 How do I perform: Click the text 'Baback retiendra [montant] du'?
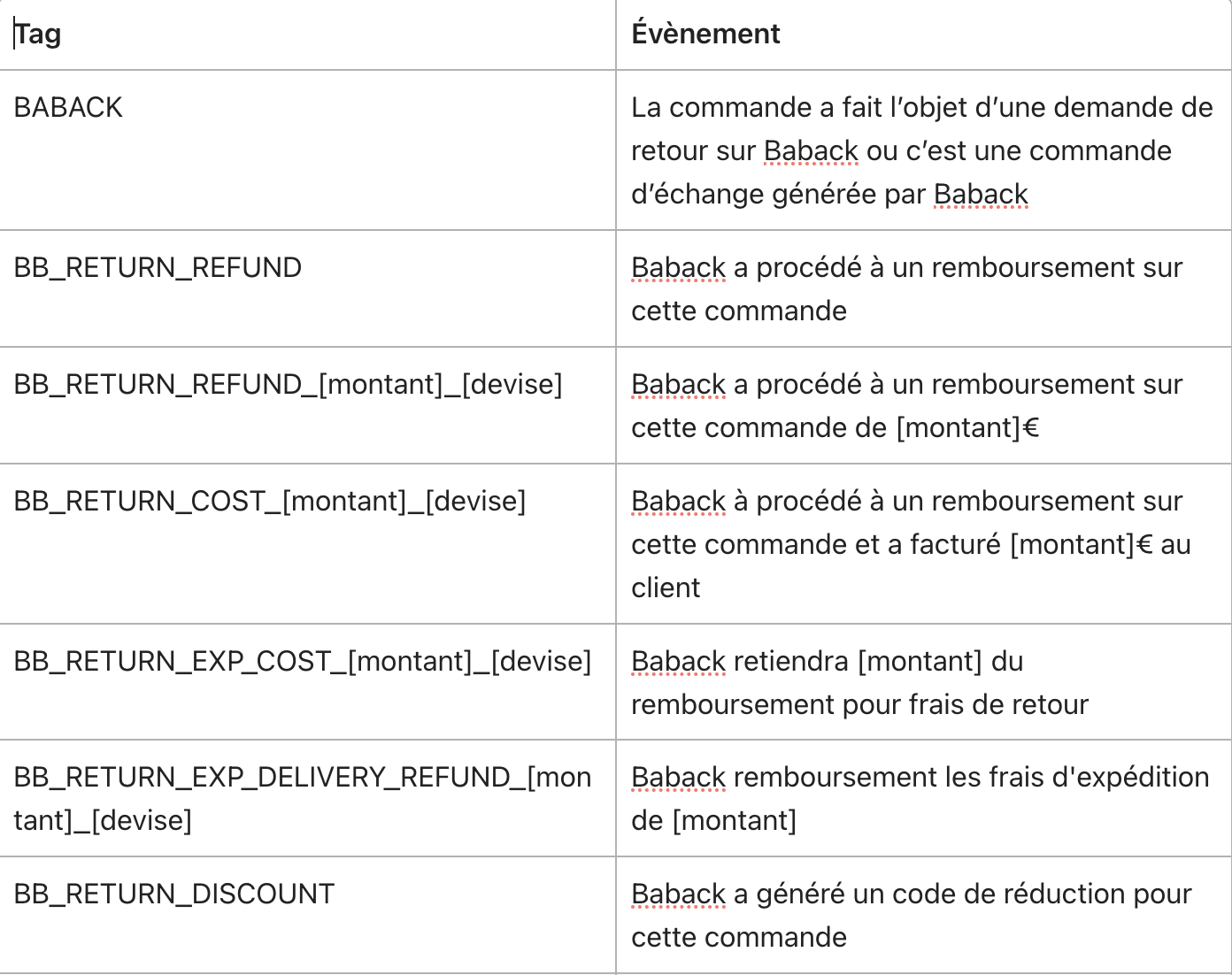[828, 662]
